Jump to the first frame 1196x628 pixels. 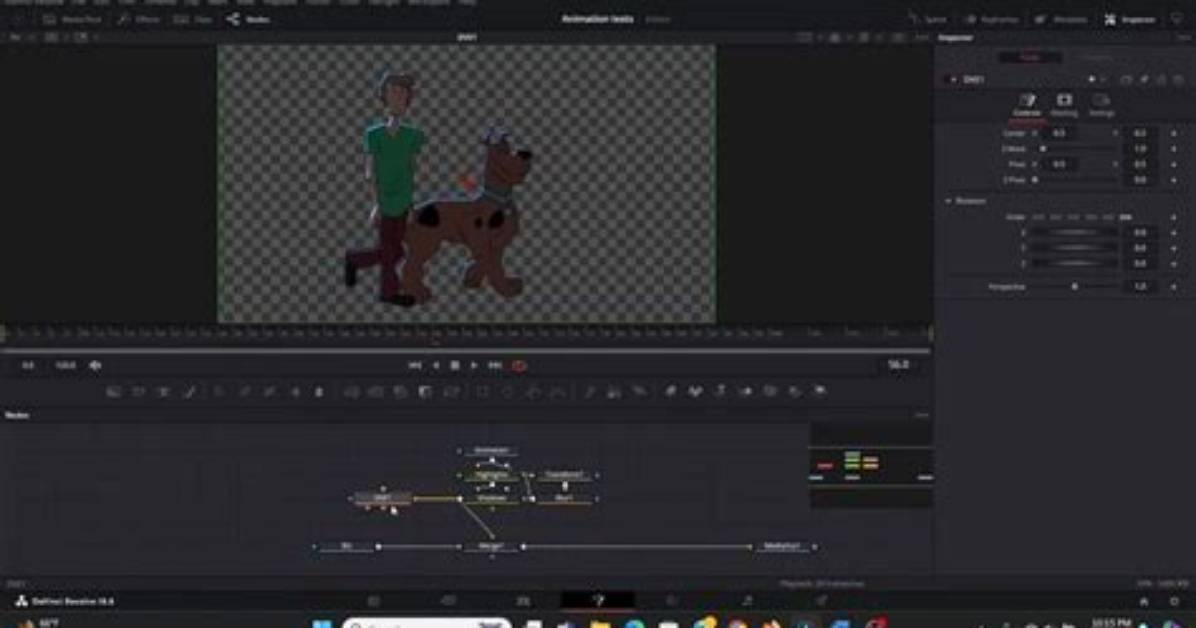(x=415, y=366)
